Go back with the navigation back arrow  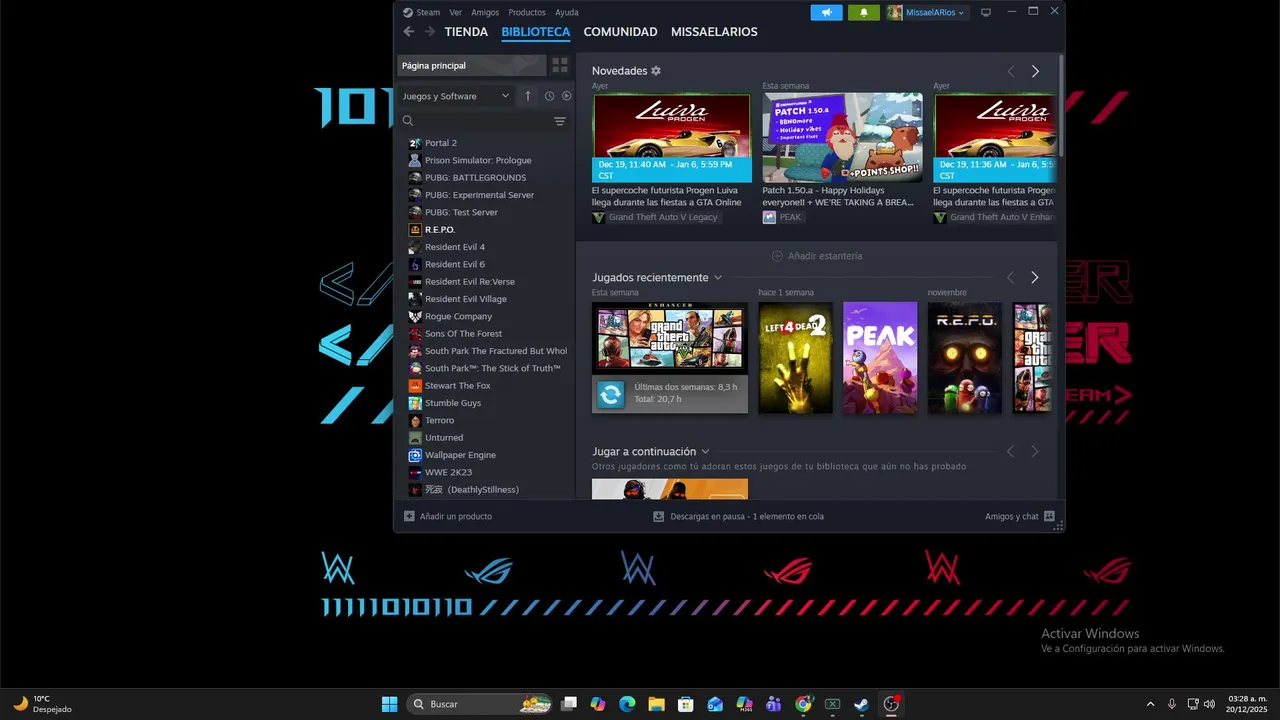[x=408, y=32]
